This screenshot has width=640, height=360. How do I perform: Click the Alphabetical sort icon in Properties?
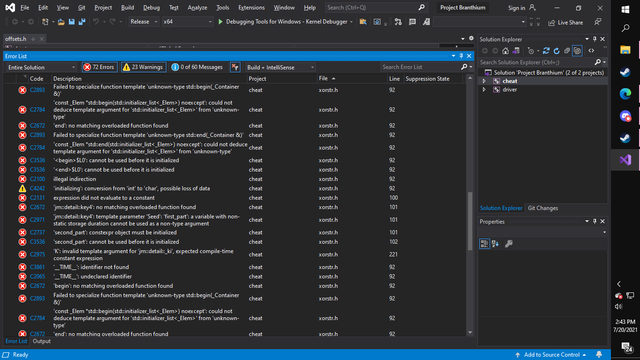[495, 244]
